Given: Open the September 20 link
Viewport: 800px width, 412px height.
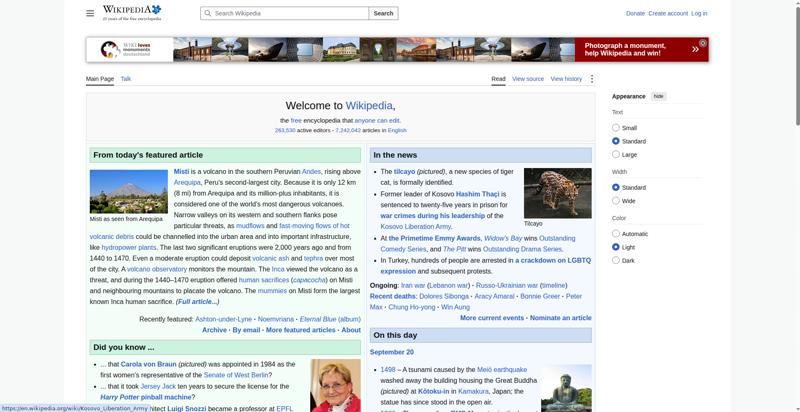Looking at the screenshot, I should (x=392, y=352).
